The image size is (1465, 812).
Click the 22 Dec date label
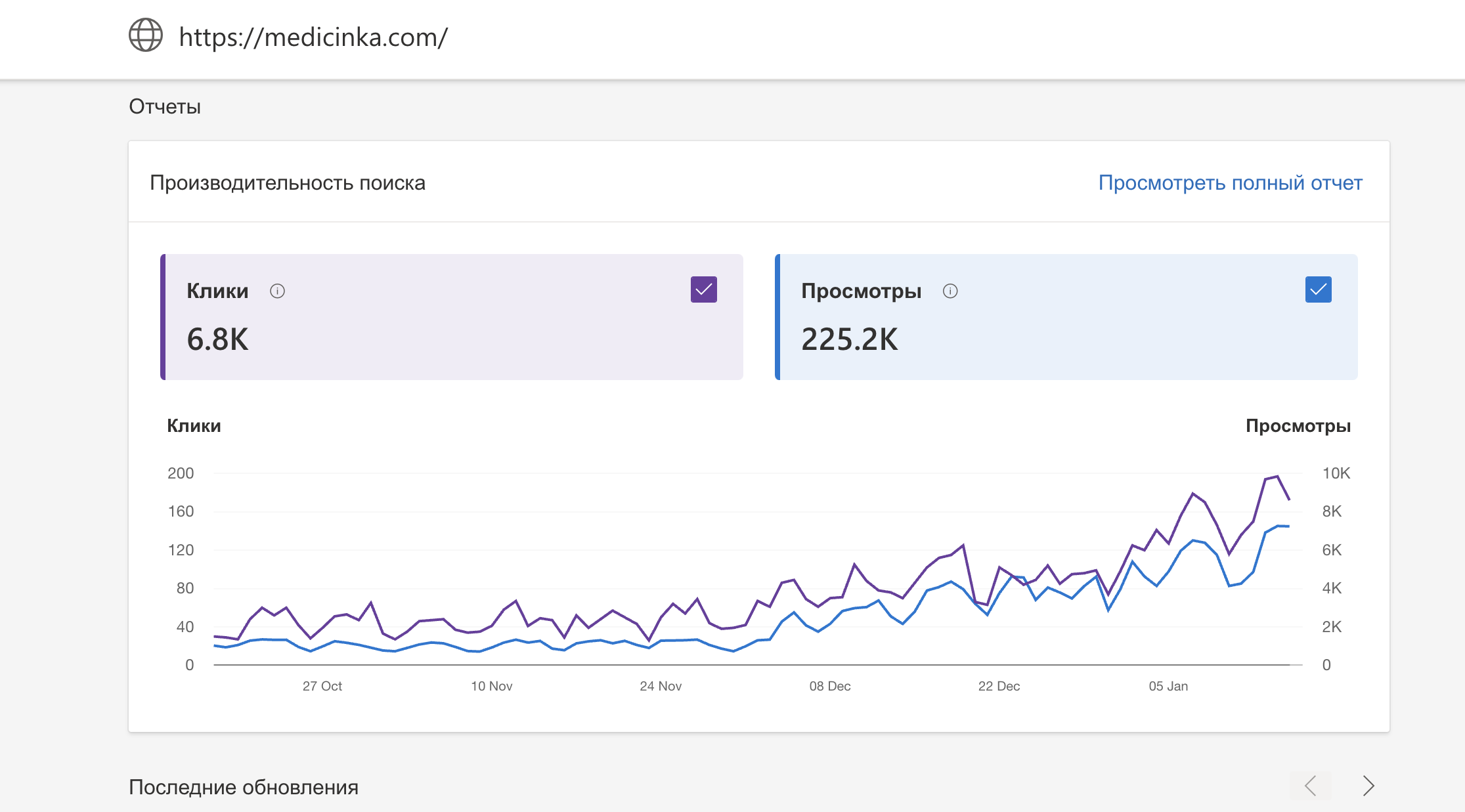point(999,686)
